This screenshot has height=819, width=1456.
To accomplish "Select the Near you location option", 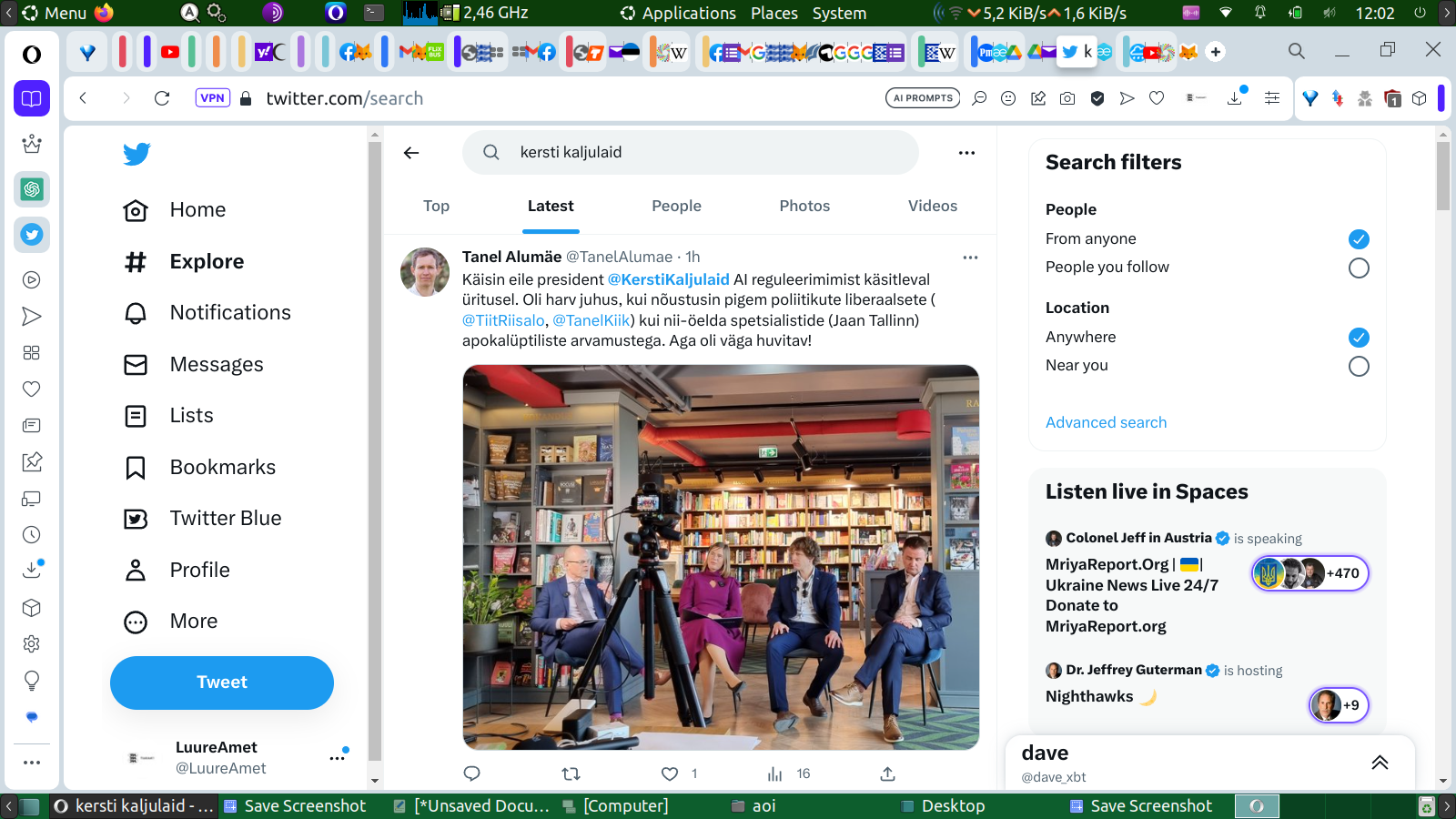I will [1358, 366].
